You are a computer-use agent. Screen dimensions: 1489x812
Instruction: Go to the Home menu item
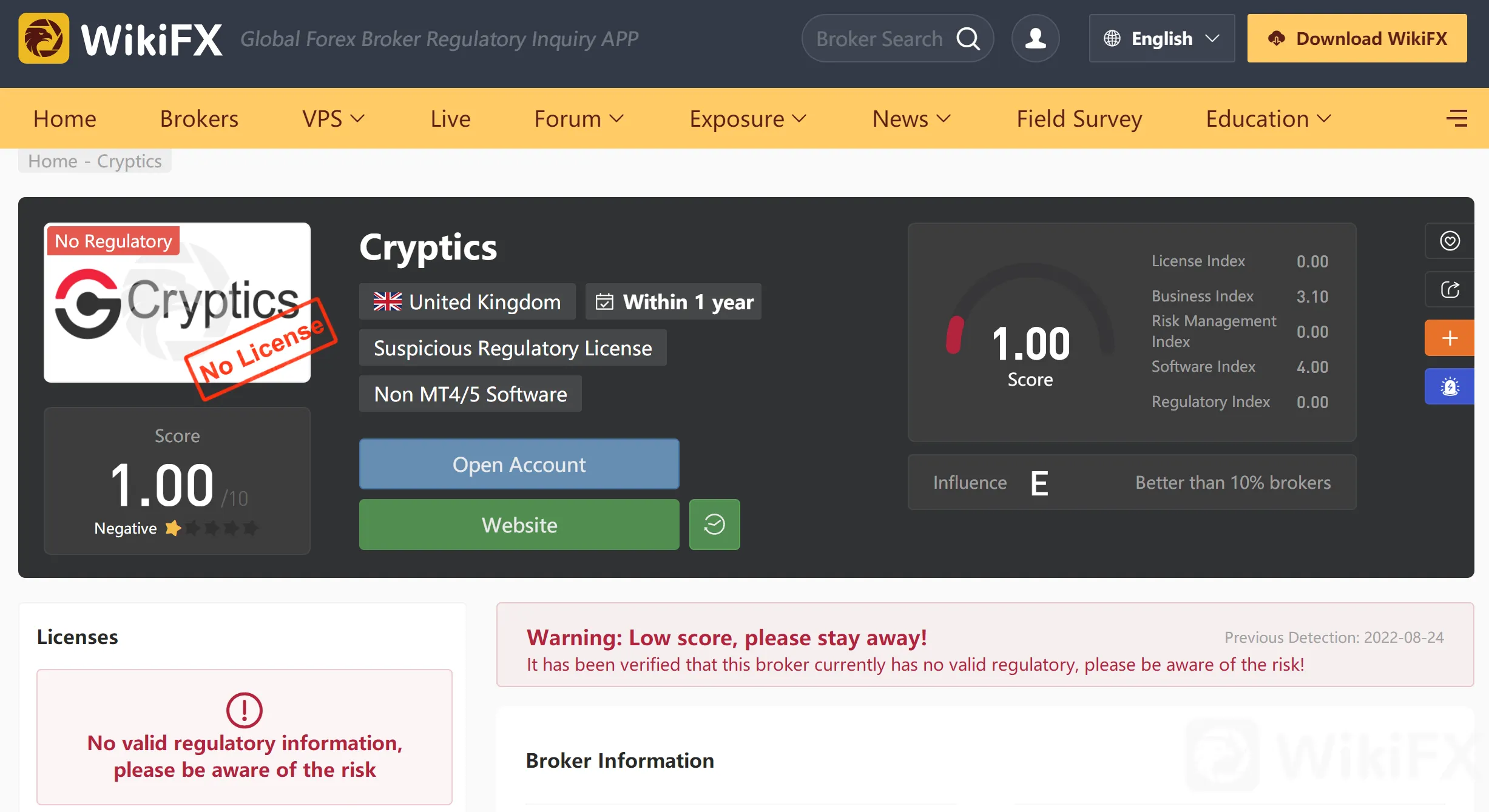click(65, 118)
